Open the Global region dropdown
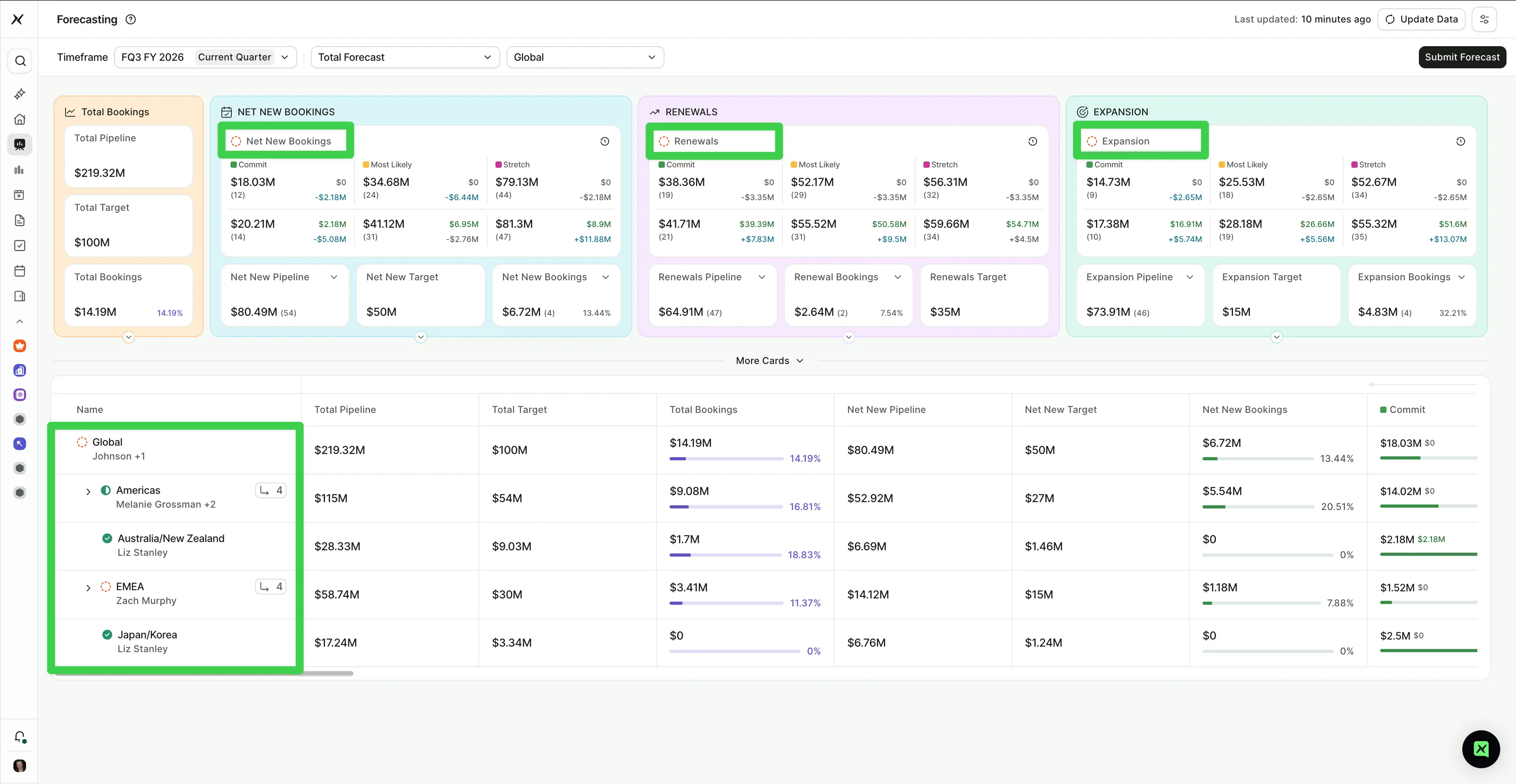This screenshot has width=1516, height=784. 585,57
